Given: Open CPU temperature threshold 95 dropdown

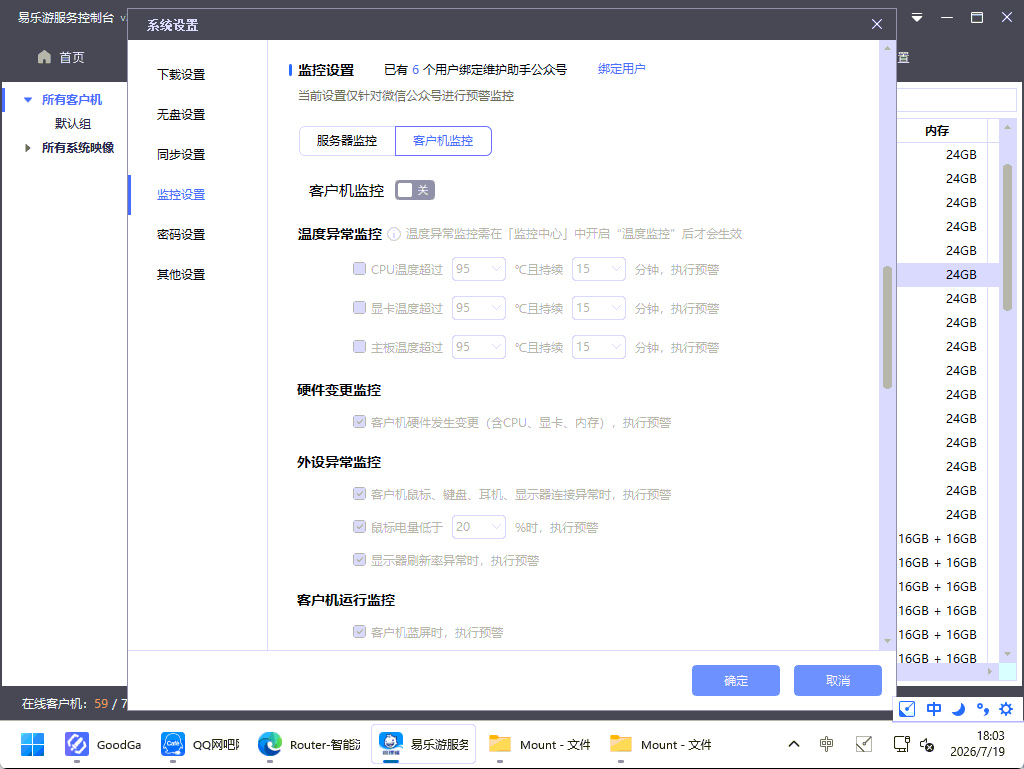Looking at the screenshot, I should point(479,269).
